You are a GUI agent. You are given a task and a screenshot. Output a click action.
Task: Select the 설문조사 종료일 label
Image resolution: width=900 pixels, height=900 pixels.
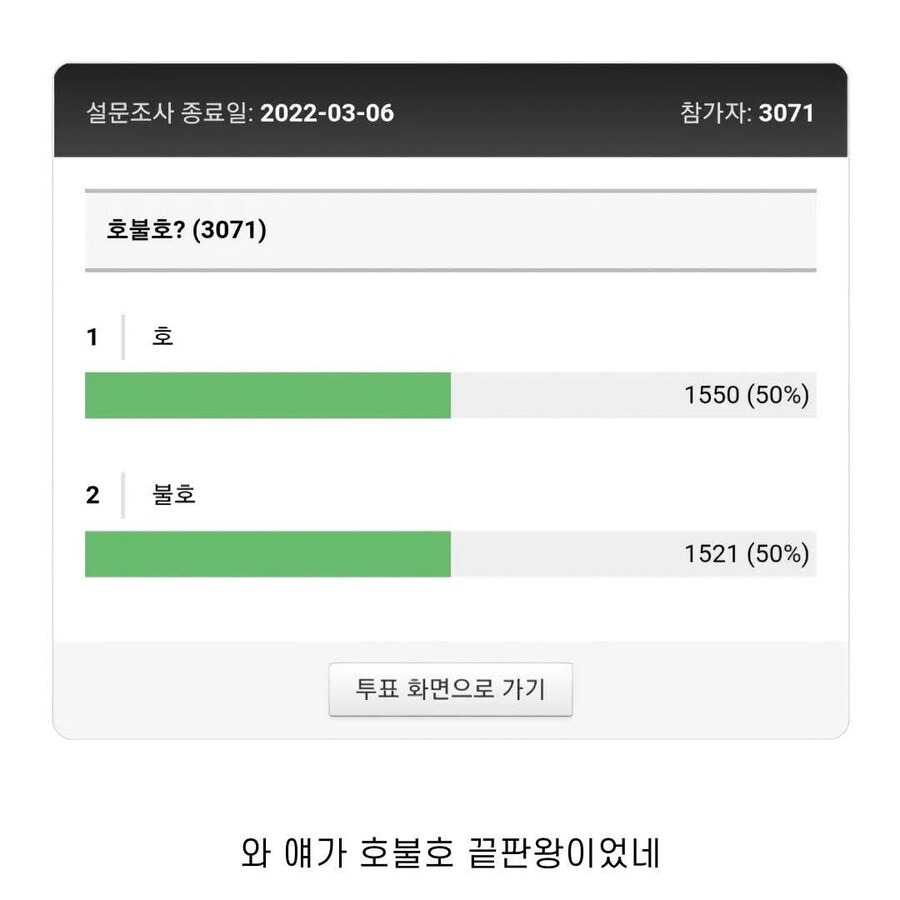pos(170,113)
